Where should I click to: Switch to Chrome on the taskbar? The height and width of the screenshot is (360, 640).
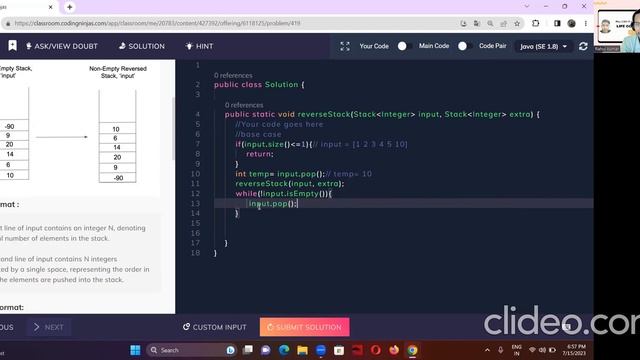click(x=412, y=350)
